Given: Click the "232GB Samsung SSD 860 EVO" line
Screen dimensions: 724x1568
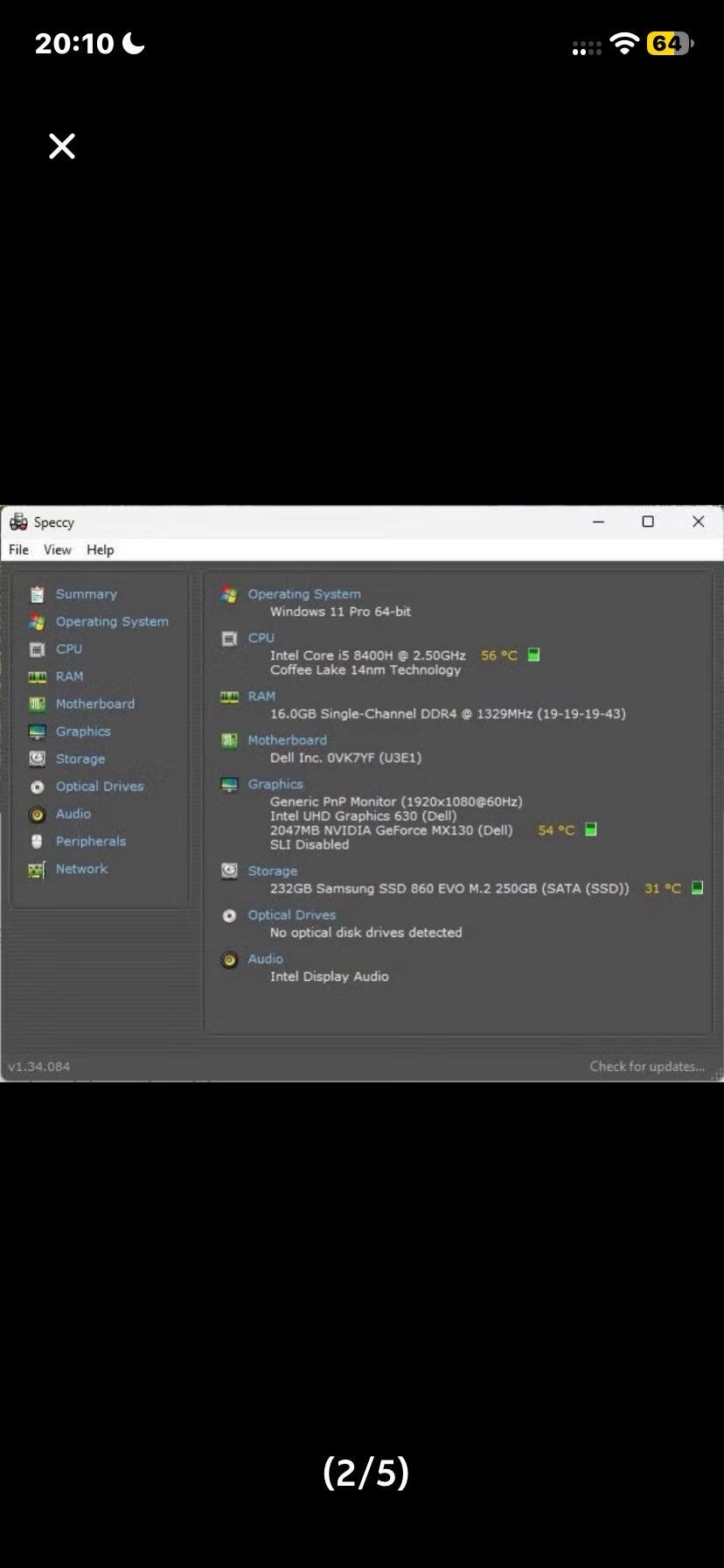Looking at the screenshot, I should (449, 888).
